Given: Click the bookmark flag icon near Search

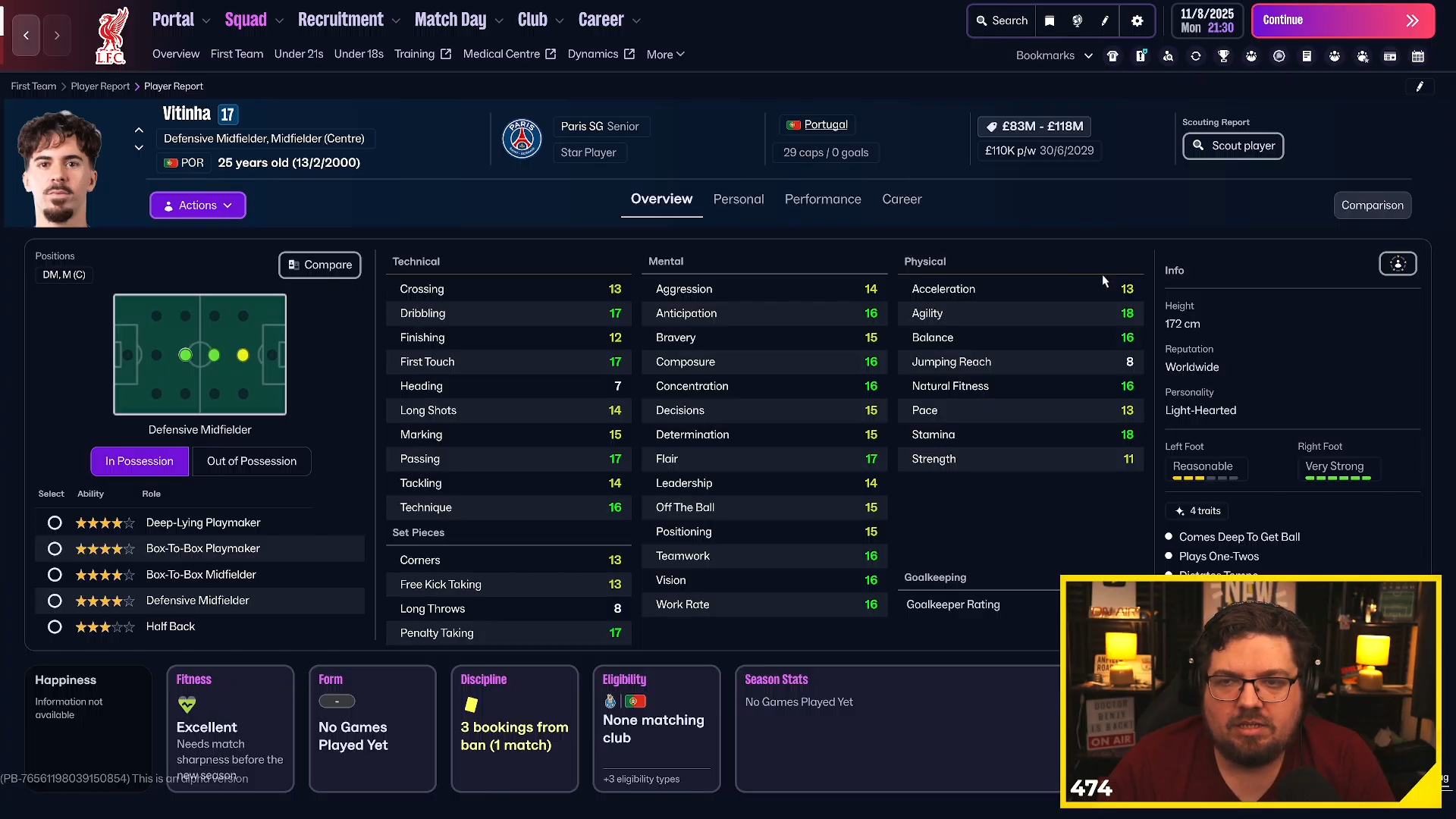Looking at the screenshot, I should 1050,20.
